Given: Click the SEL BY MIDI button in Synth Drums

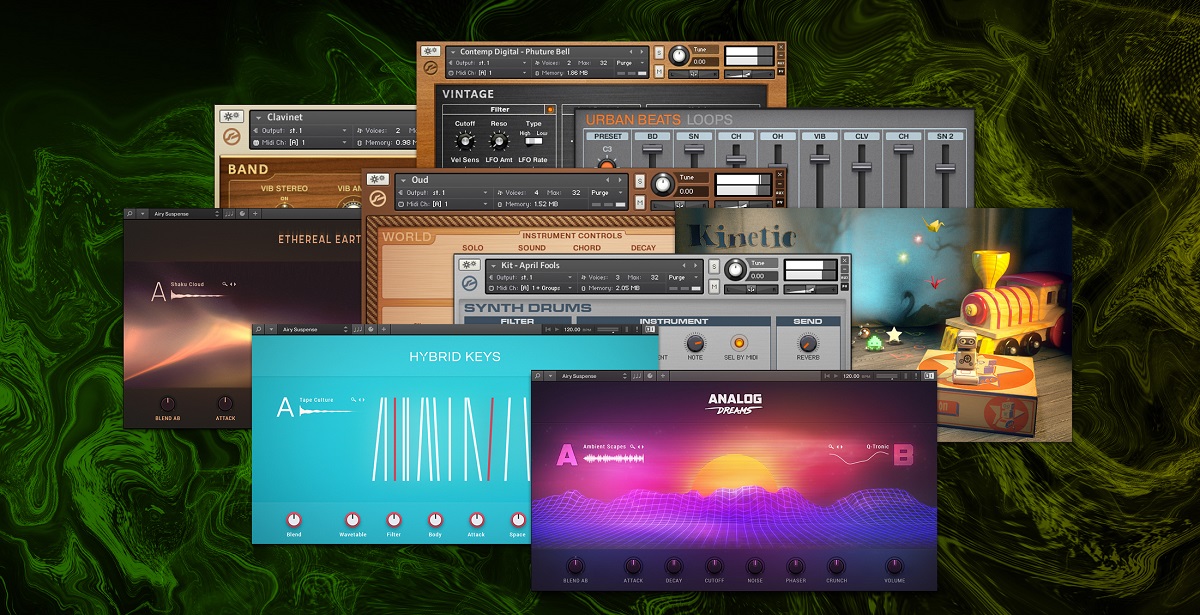Looking at the screenshot, I should pyautogui.click(x=740, y=343).
